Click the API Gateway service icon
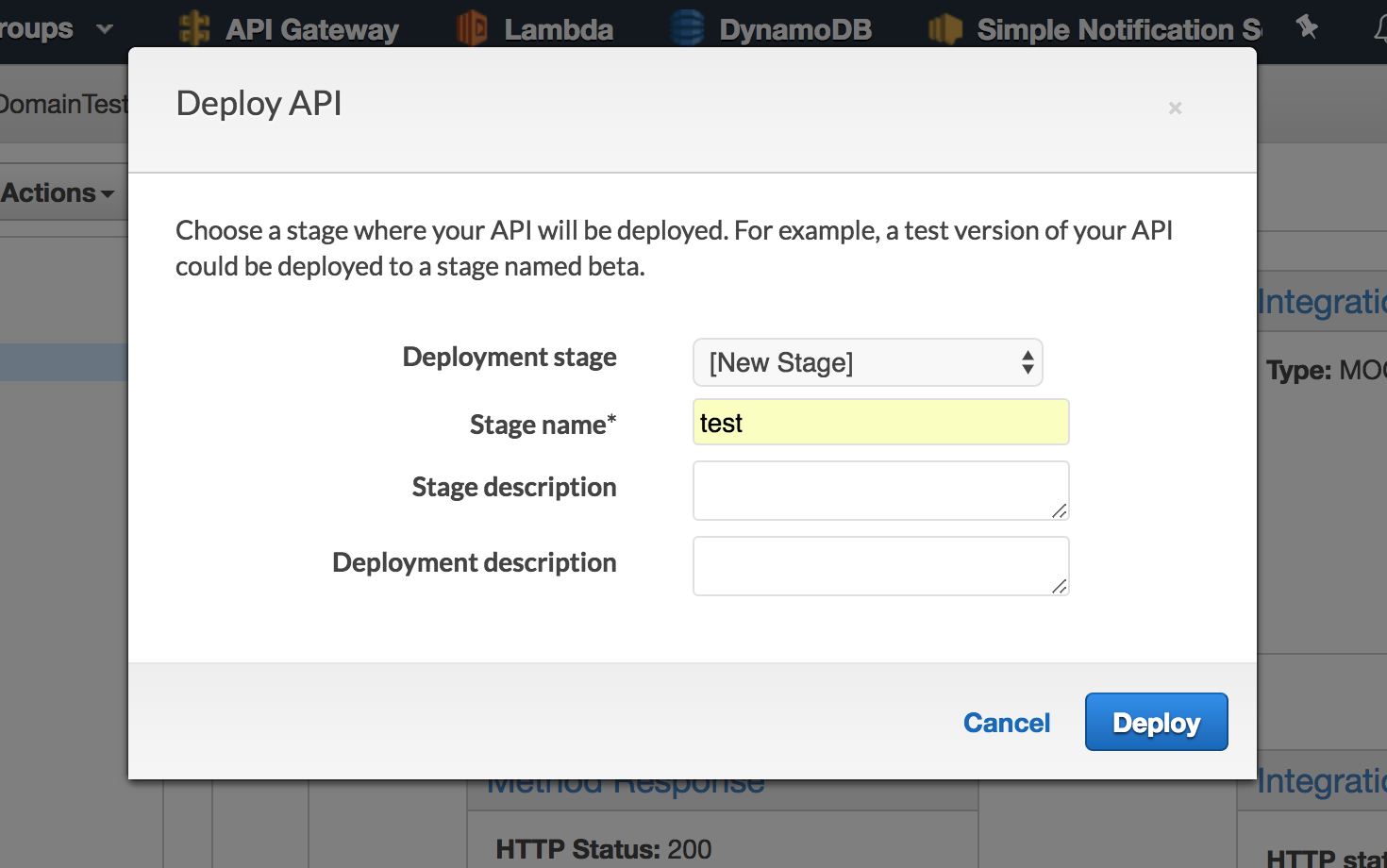Viewport: 1387px width, 868px height. 194,28
